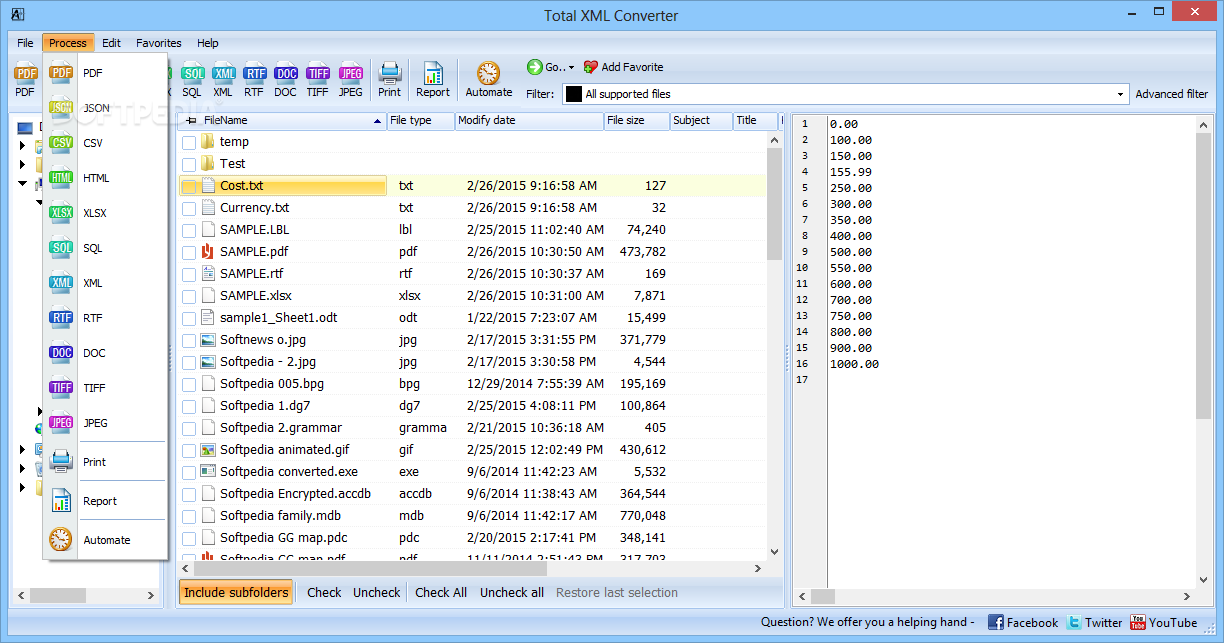This screenshot has width=1224, height=643.
Task: Open the Advanced filter link
Action: coord(1172,94)
